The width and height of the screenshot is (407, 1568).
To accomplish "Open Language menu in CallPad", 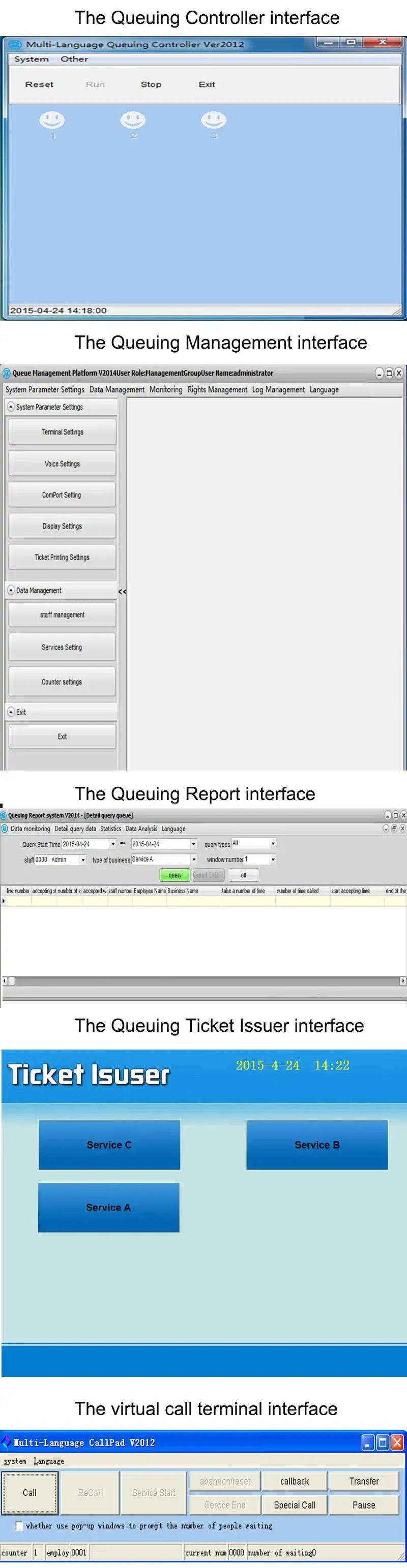I will [x=49, y=1461].
